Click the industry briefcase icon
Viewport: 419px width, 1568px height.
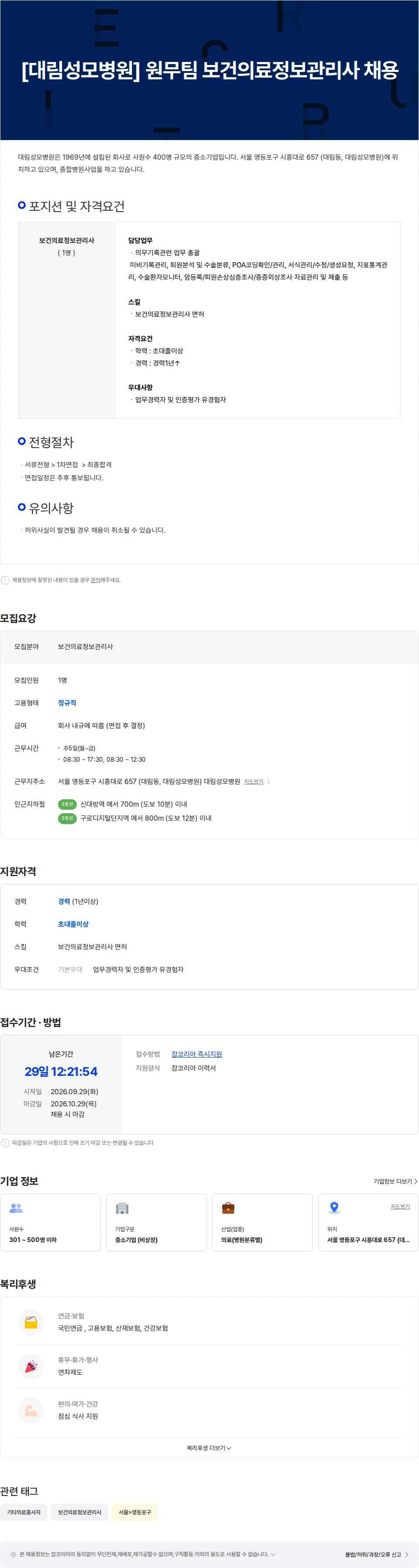(x=228, y=1208)
